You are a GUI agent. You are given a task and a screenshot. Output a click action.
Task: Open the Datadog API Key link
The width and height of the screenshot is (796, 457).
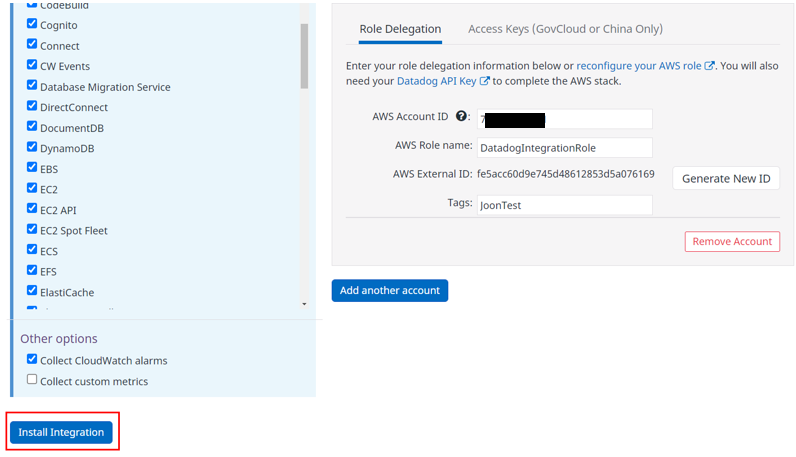click(437, 81)
